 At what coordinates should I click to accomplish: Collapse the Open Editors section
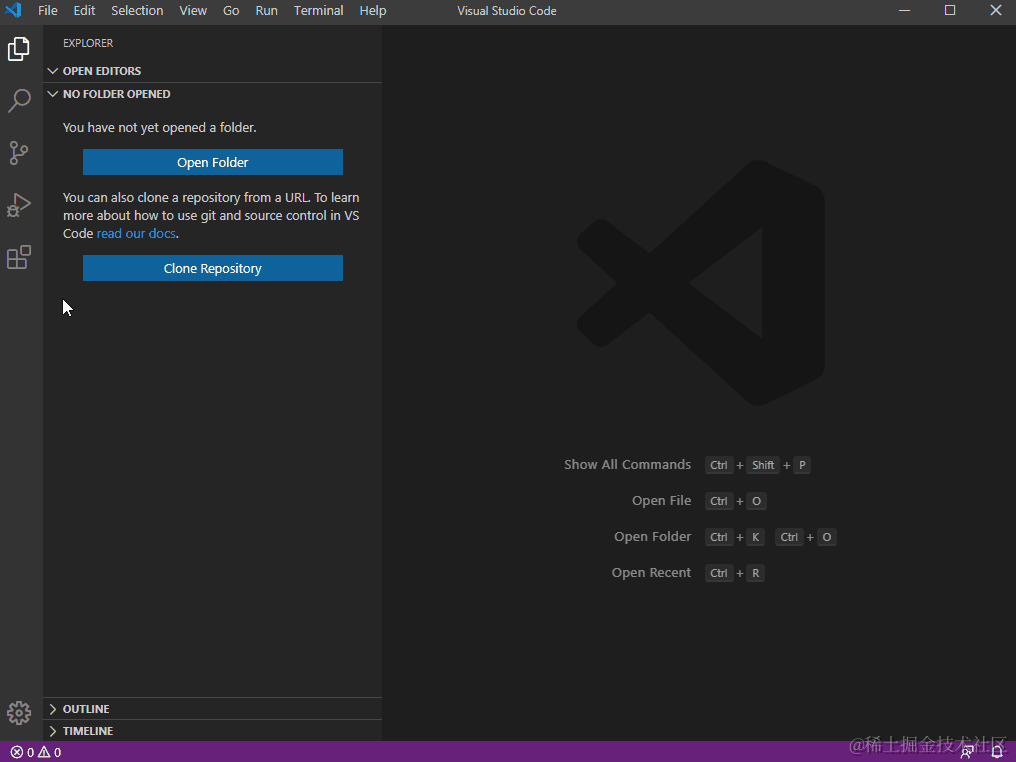[213, 71]
